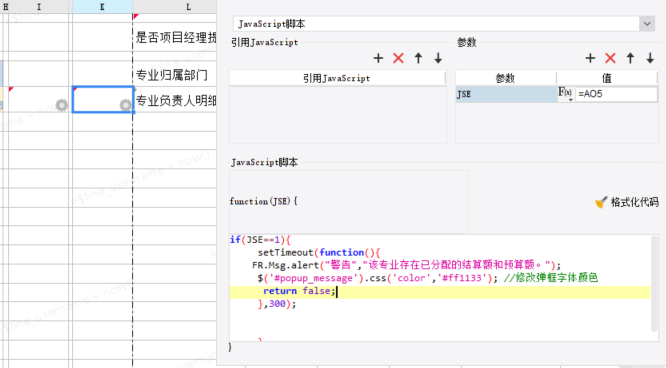Click the gear icon in cell I
The image size is (666, 368).
(x=62, y=105)
